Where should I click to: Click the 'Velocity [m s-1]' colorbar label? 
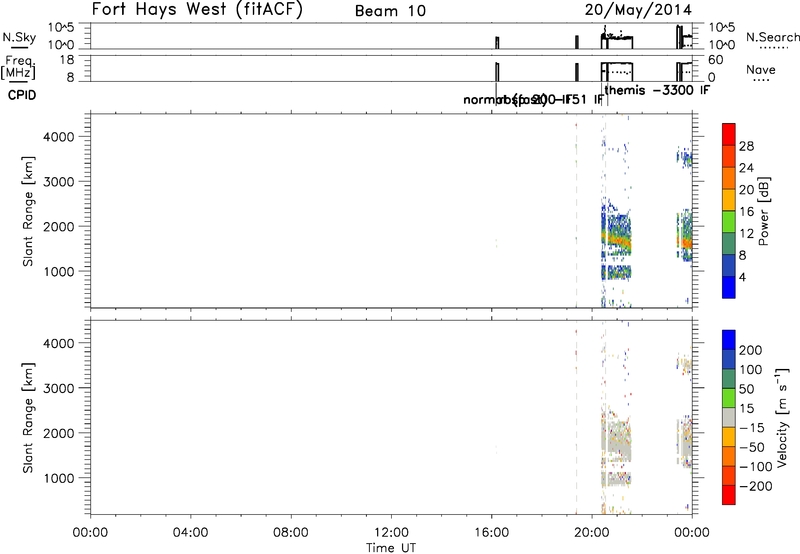[781, 418]
